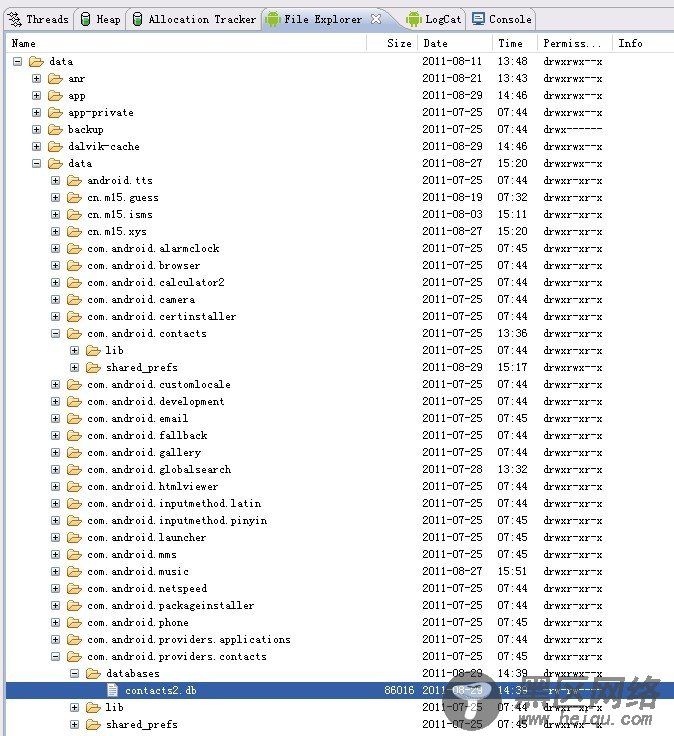This screenshot has width=674, height=736.
Task: Collapse the top-level data folder
Action: pyautogui.click(x=17, y=61)
